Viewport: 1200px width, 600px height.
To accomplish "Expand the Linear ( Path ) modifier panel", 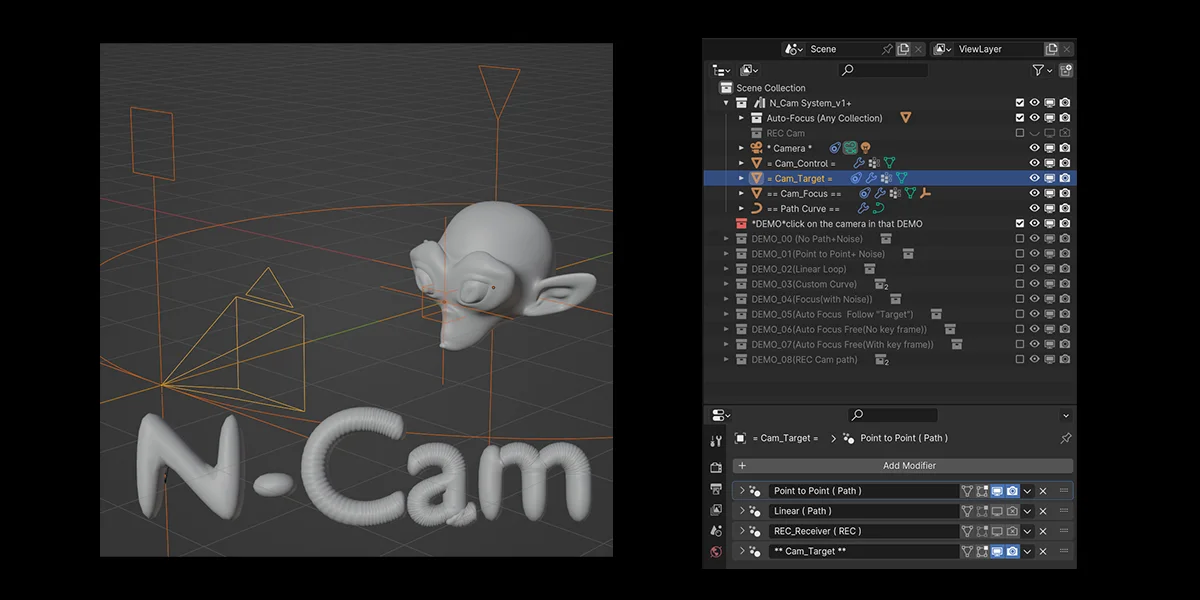I will [x=742, y=511].
